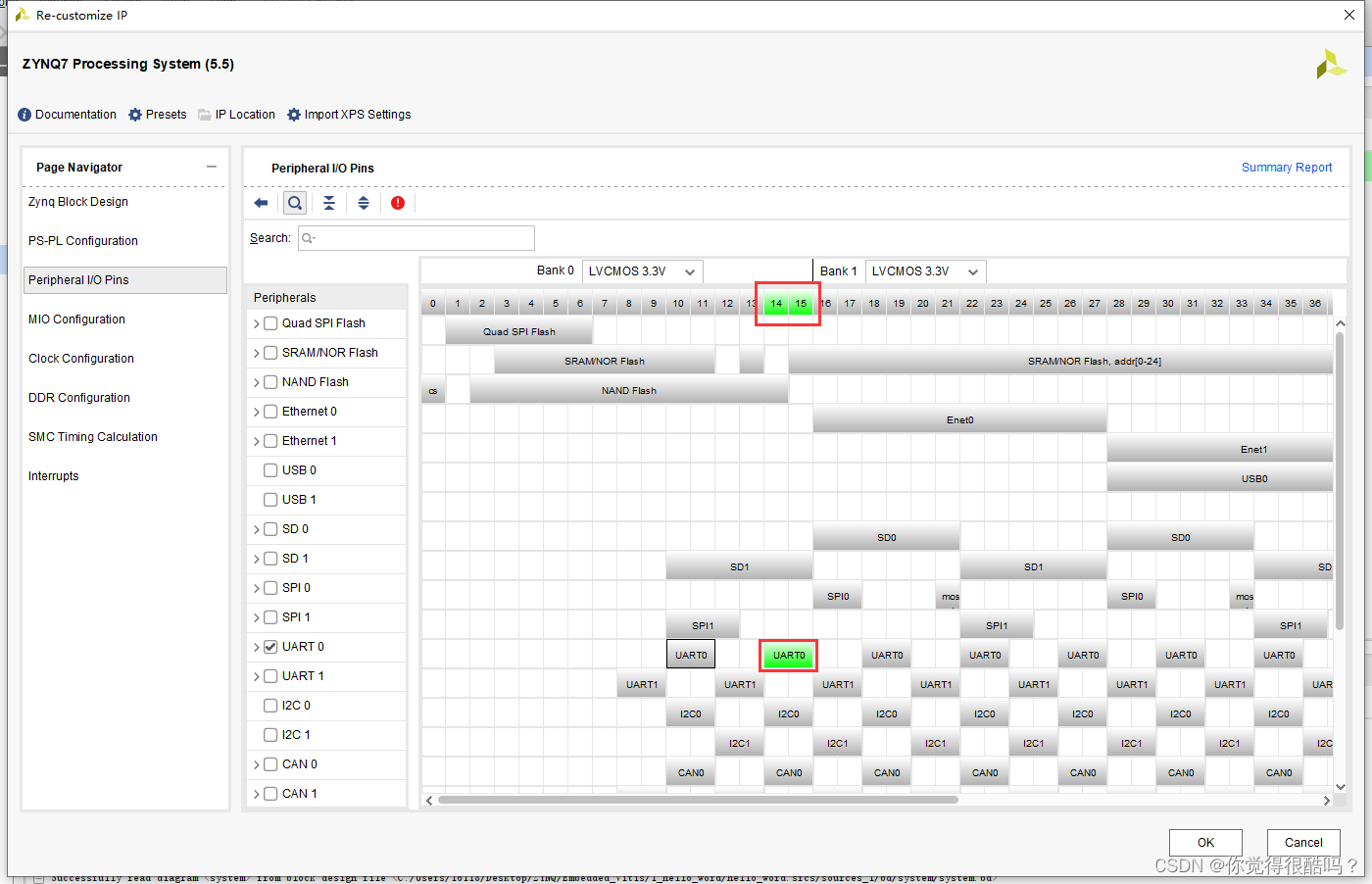This screenshot has width=1372, height=884.
Task: Collapse the Page Navigator panel
Action: click(x=212, y=167)
